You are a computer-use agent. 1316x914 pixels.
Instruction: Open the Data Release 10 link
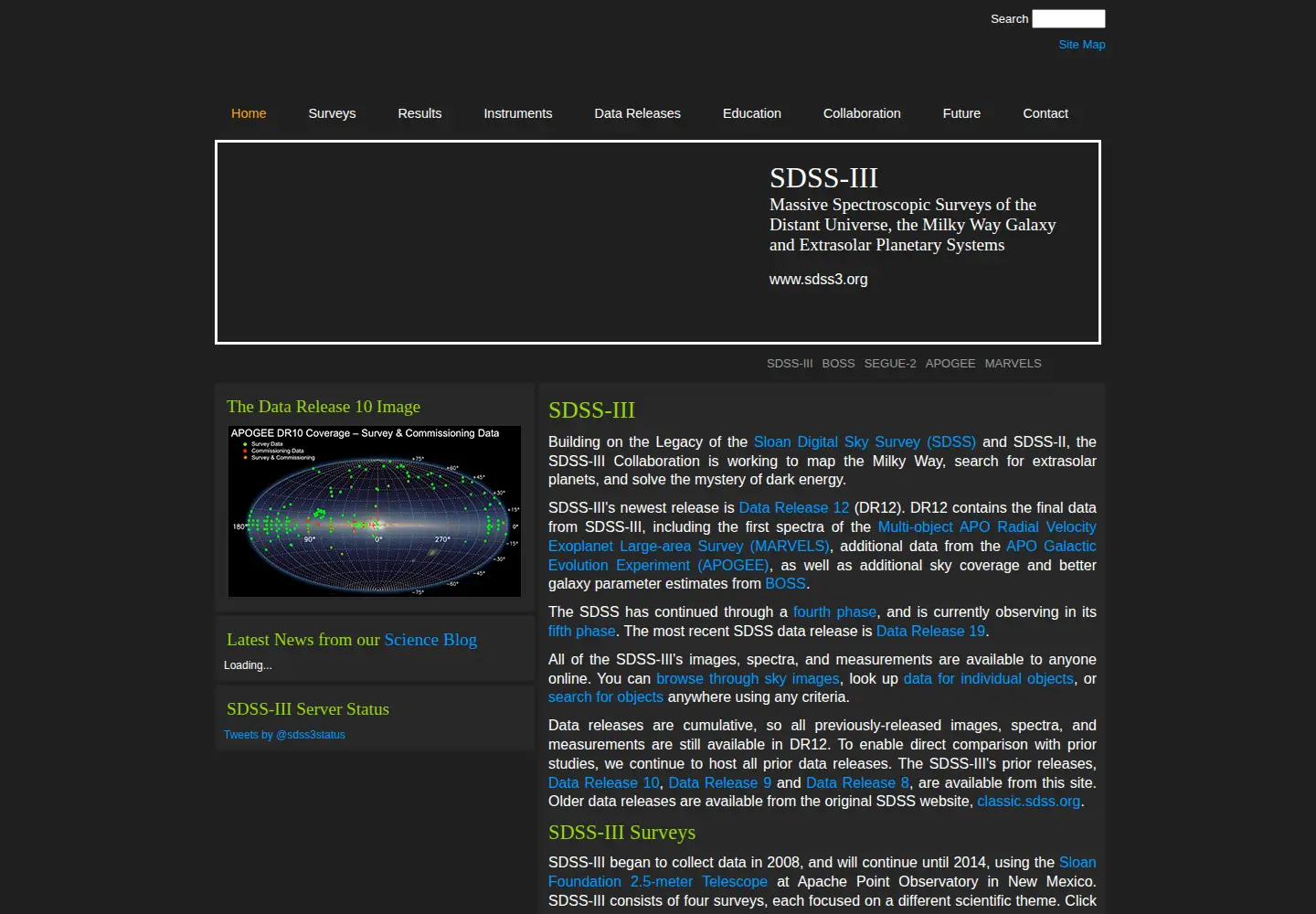pyautogui.click(x=604, y=783)
